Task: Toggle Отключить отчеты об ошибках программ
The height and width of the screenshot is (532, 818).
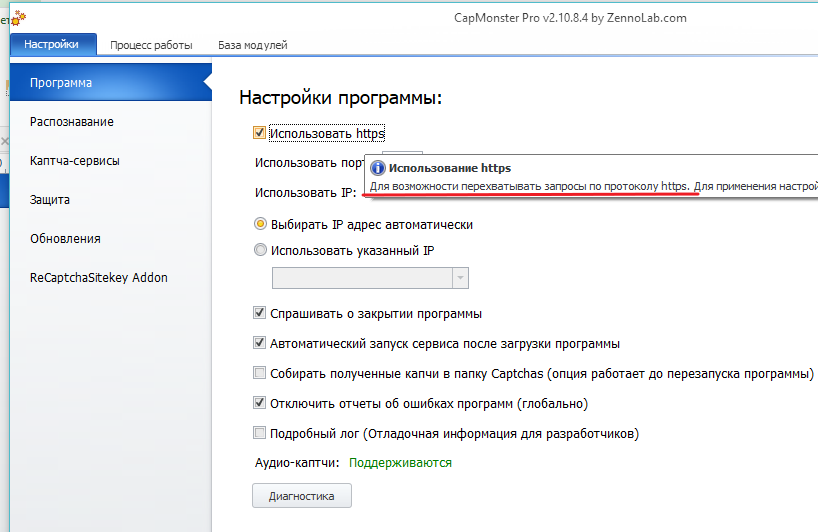Action: click(259, 403)
